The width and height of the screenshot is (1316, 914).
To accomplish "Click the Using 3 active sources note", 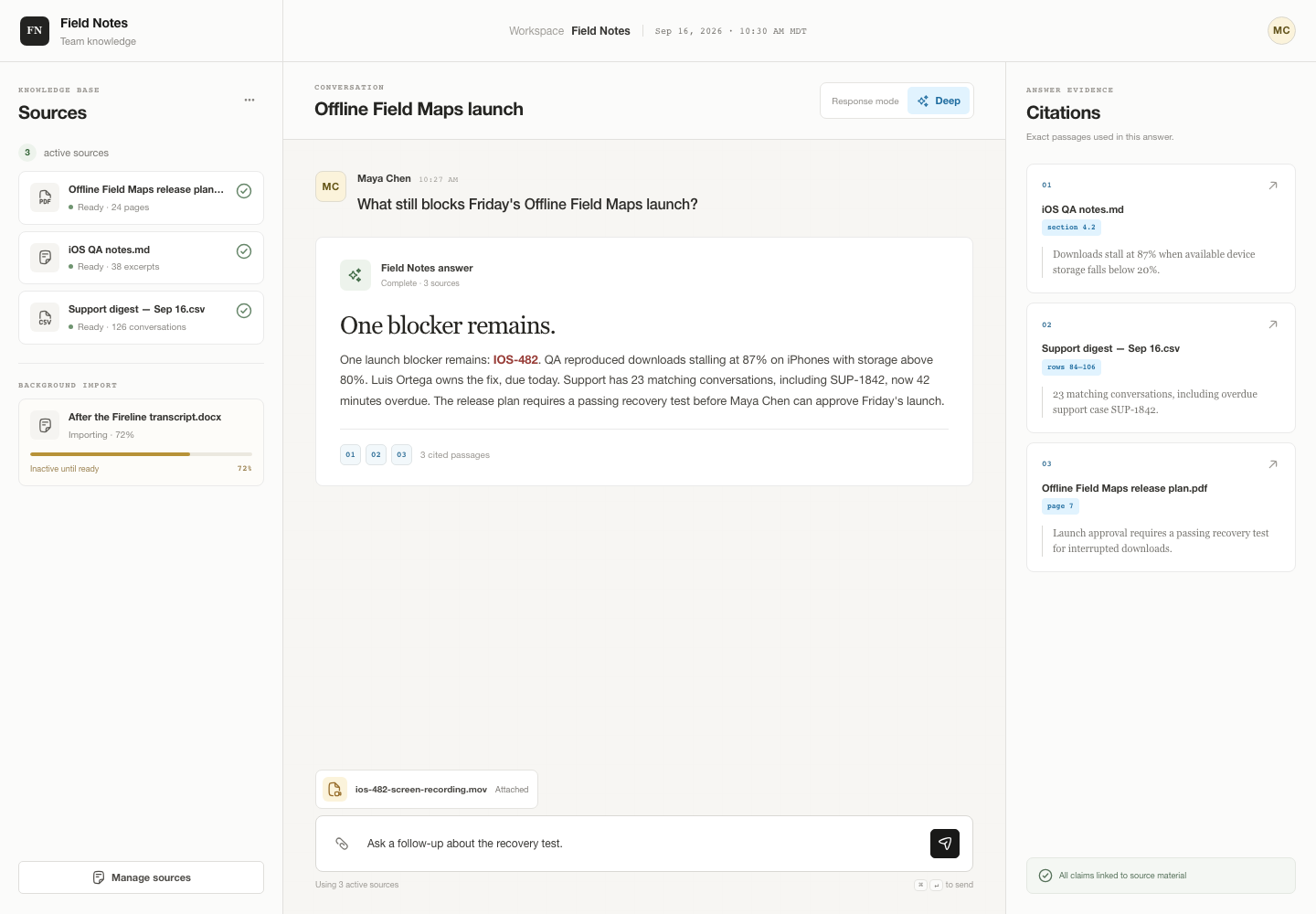I will [356, 885].
